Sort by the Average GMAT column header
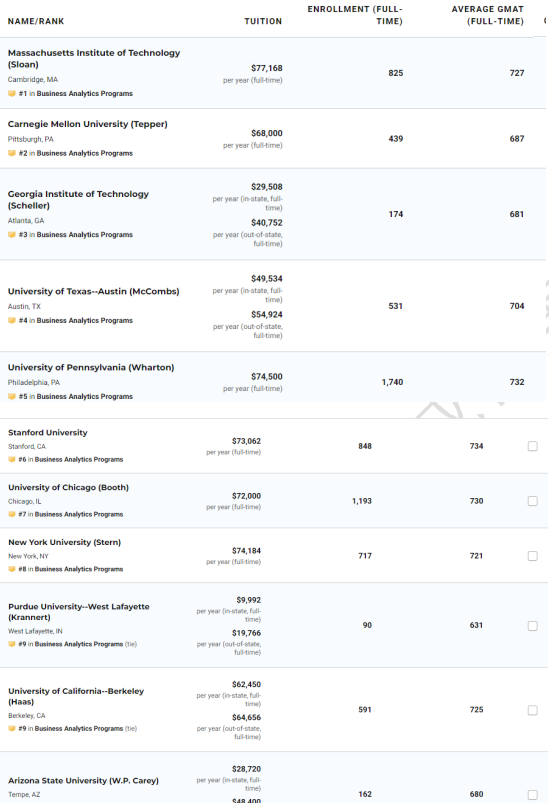The height and width of the screenshot is (803, 549). (x=488, y=15)
